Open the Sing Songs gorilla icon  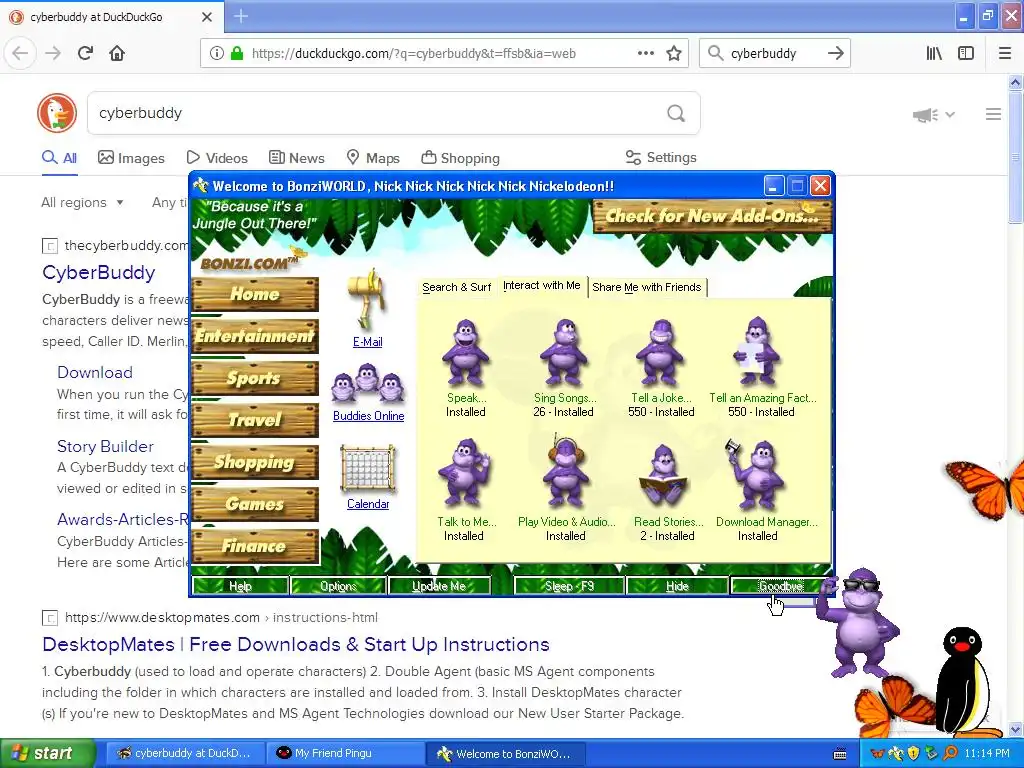[x=564, y=353]
